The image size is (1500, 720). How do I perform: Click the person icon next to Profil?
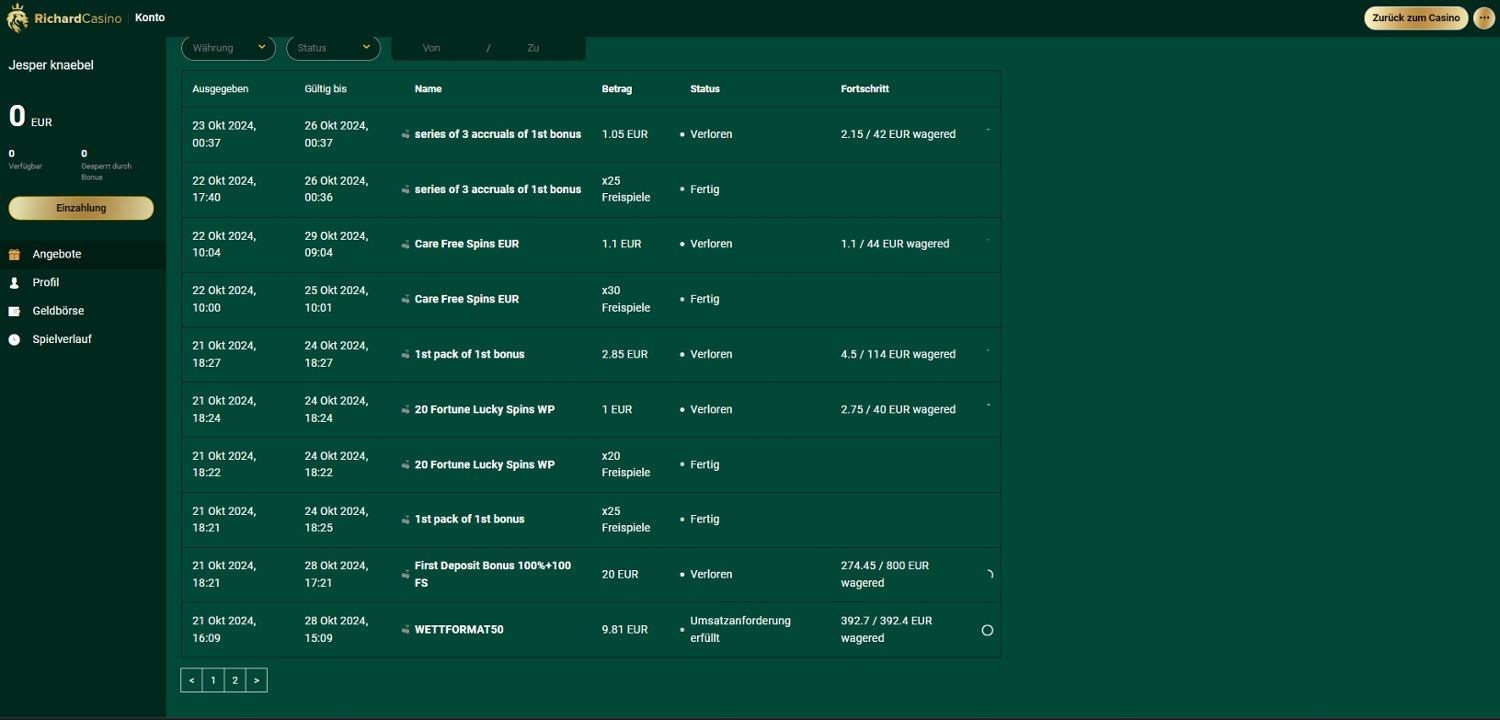(14, 283)
